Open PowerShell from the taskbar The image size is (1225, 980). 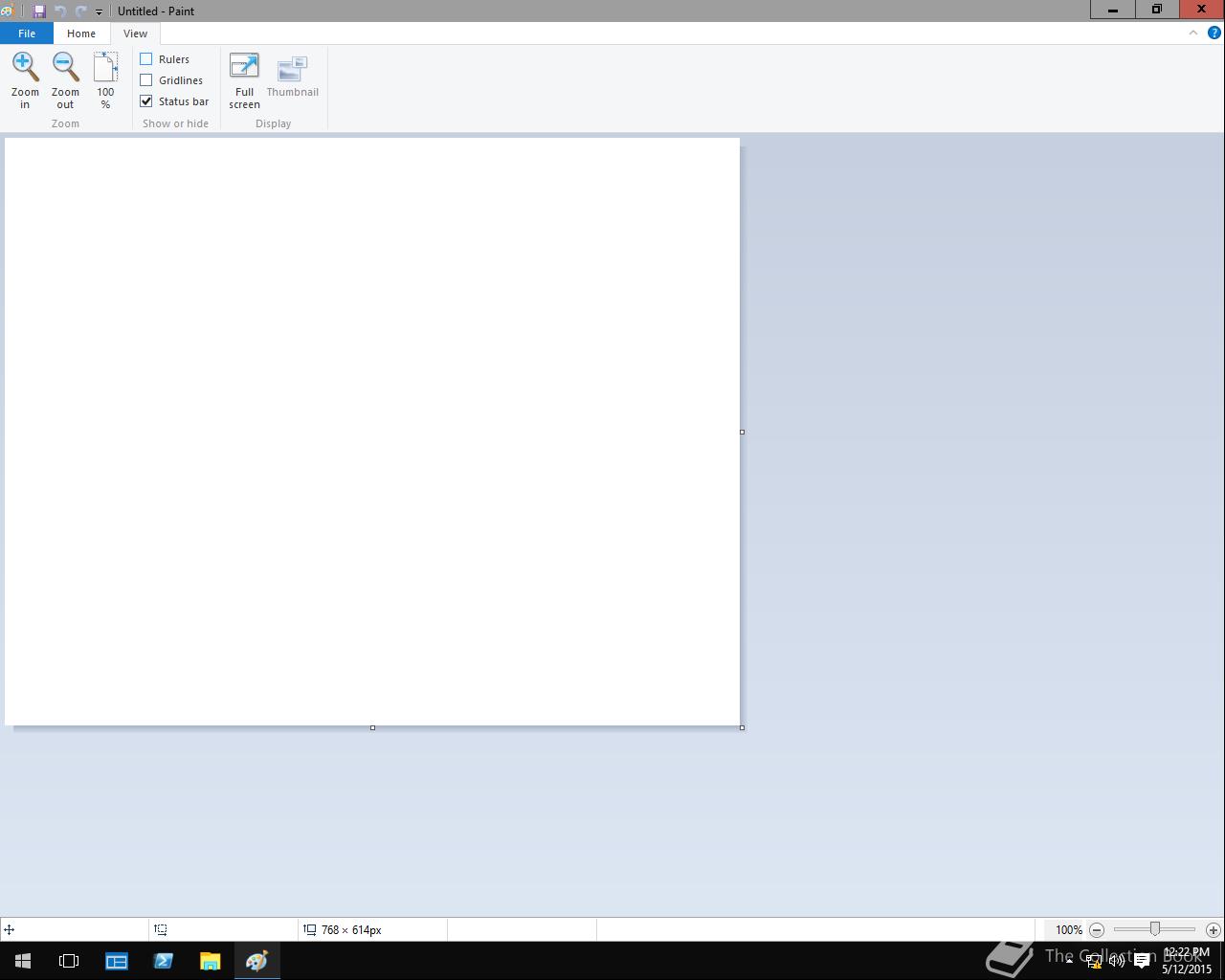(163, 960)
